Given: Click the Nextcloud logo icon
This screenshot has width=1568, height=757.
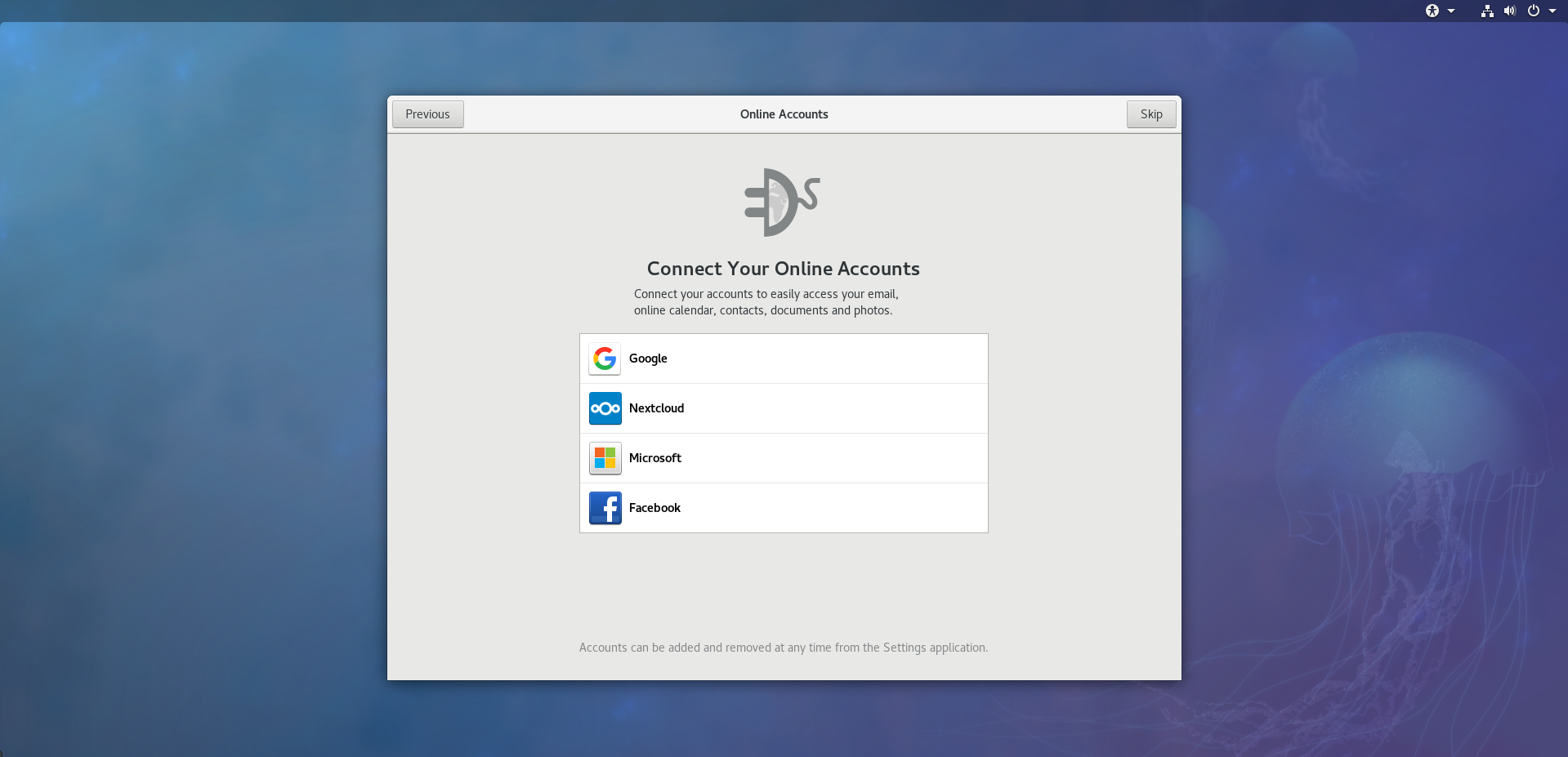Looking at the screenshot, I should pyautogui.click(x=605, y=408).
